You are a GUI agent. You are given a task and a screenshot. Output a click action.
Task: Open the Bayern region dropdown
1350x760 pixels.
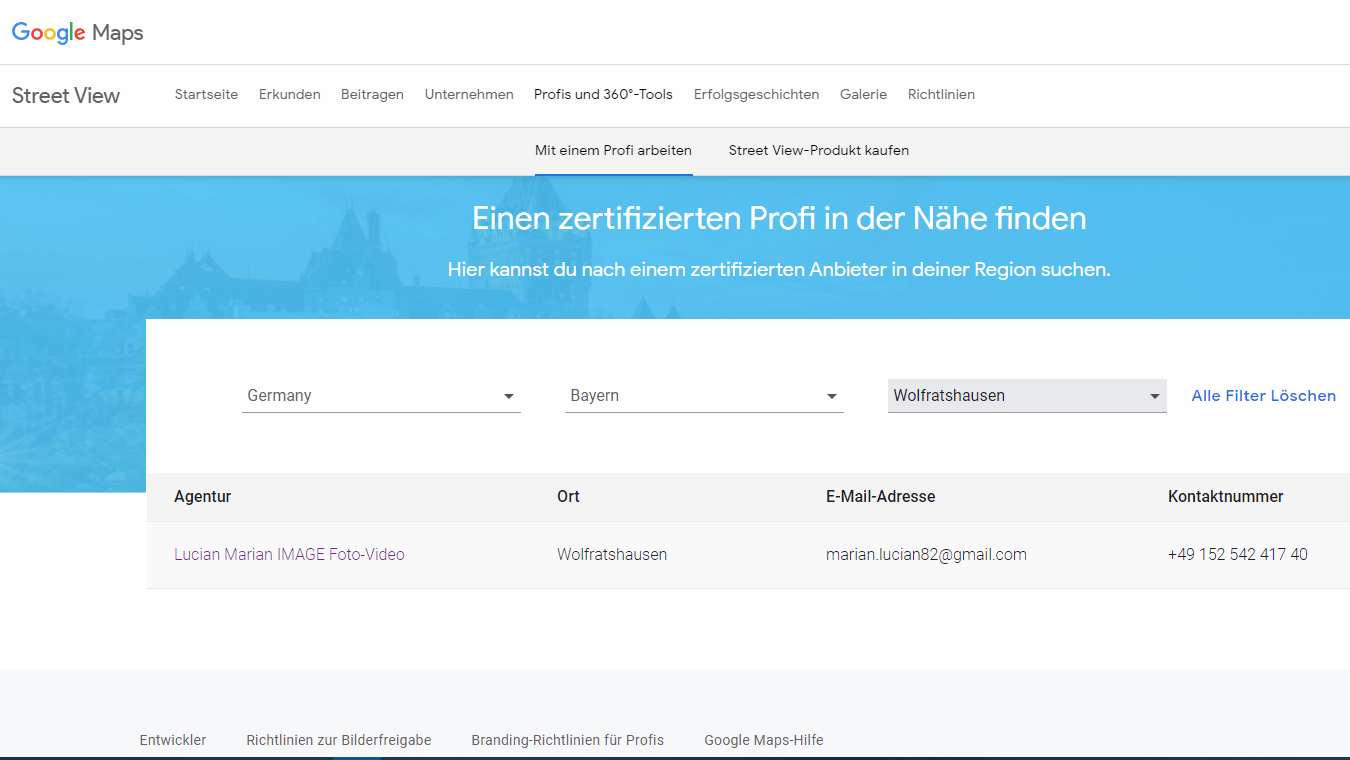[704, 396]
